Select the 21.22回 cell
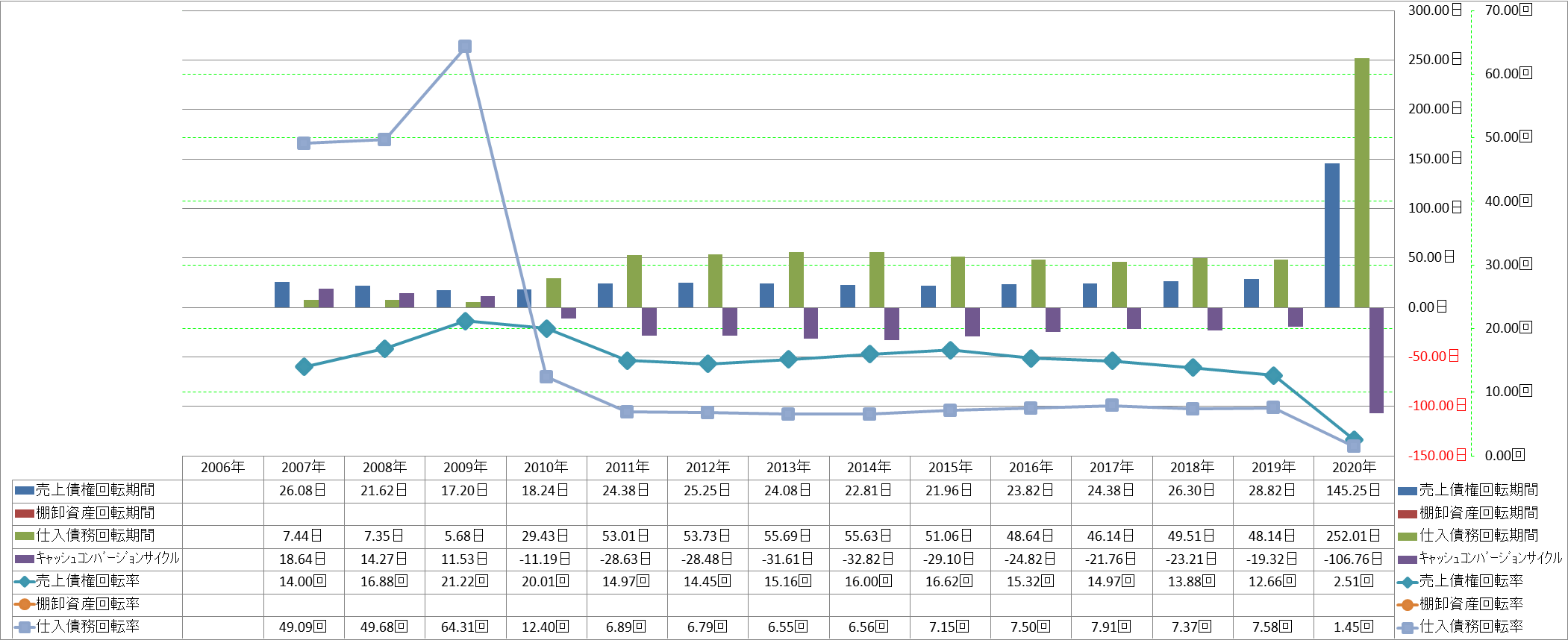The width and height of the screenshot is (1568, 640). pyautogui.click(x=465, y=582)
